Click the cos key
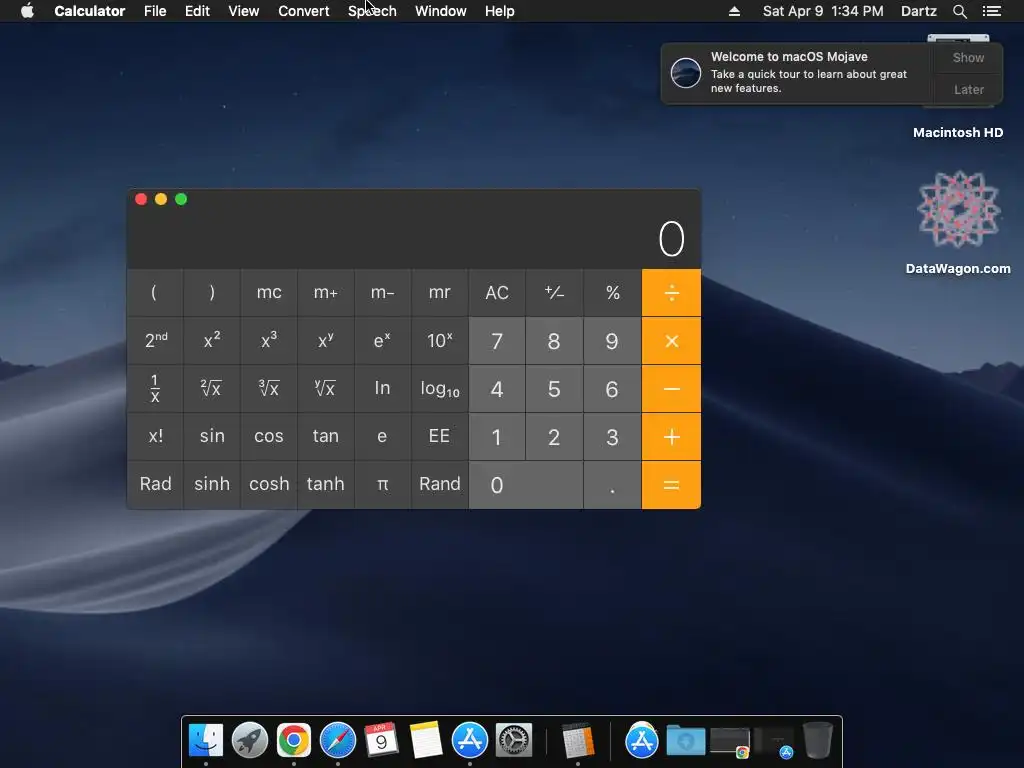This screenshot has height=768, width=1024. tap(269, 437)
